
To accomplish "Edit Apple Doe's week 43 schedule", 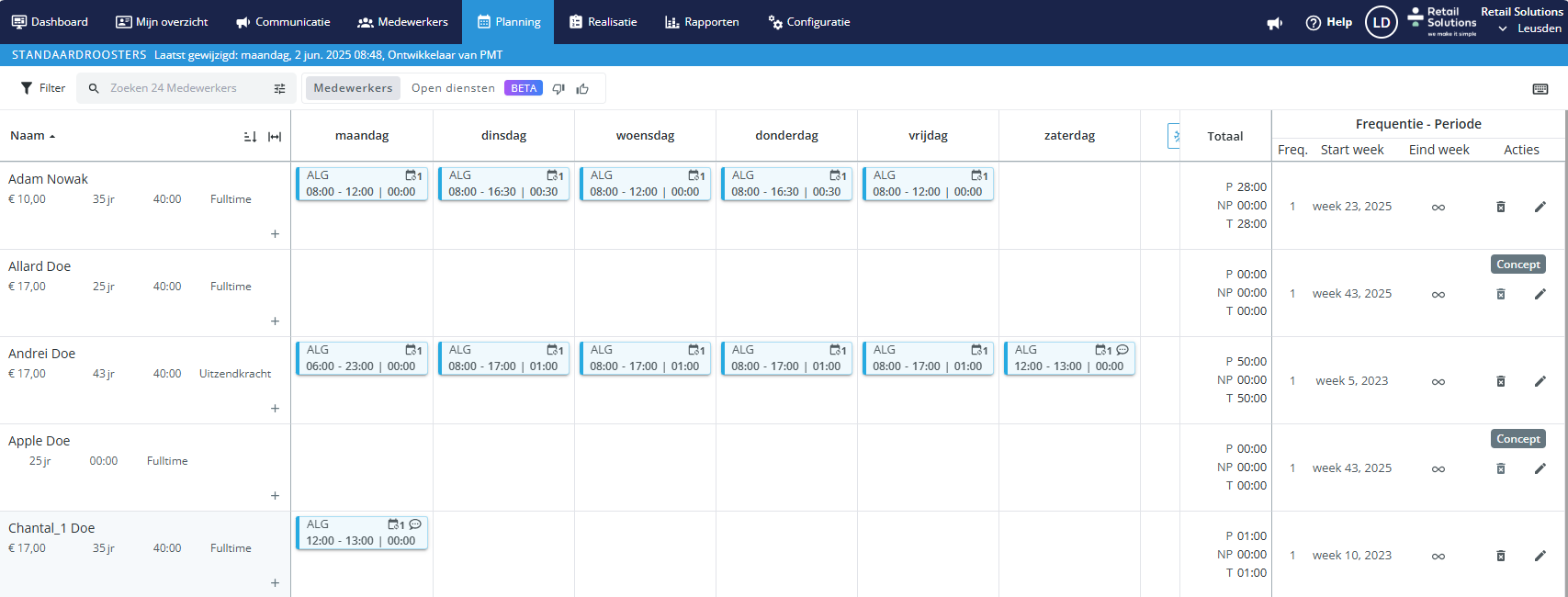I will 1540,468.
